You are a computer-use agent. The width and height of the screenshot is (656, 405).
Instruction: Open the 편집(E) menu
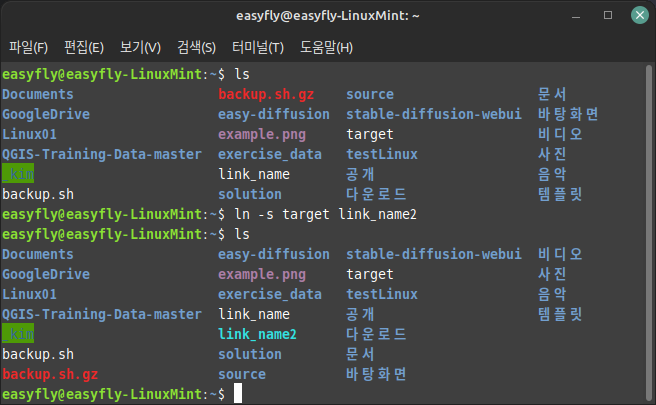coord(84,47)
